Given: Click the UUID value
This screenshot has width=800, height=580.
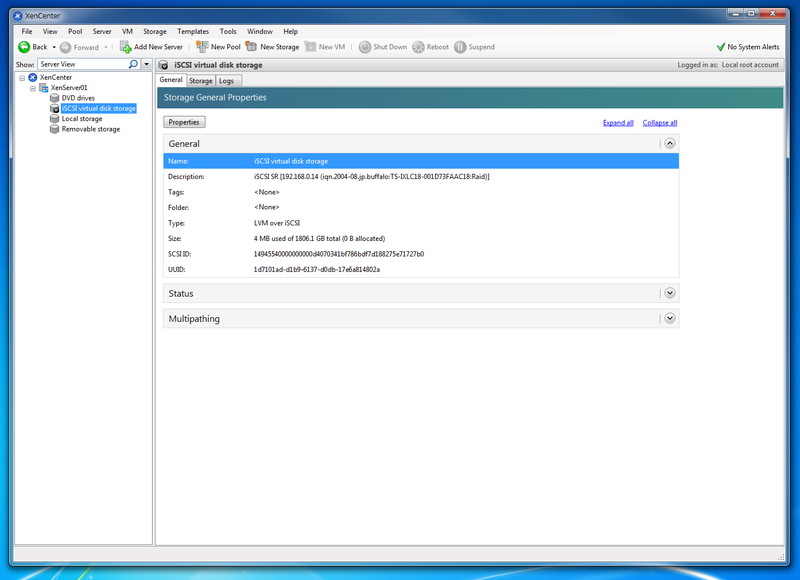Looking at the screenshot, I should point(317,269).
